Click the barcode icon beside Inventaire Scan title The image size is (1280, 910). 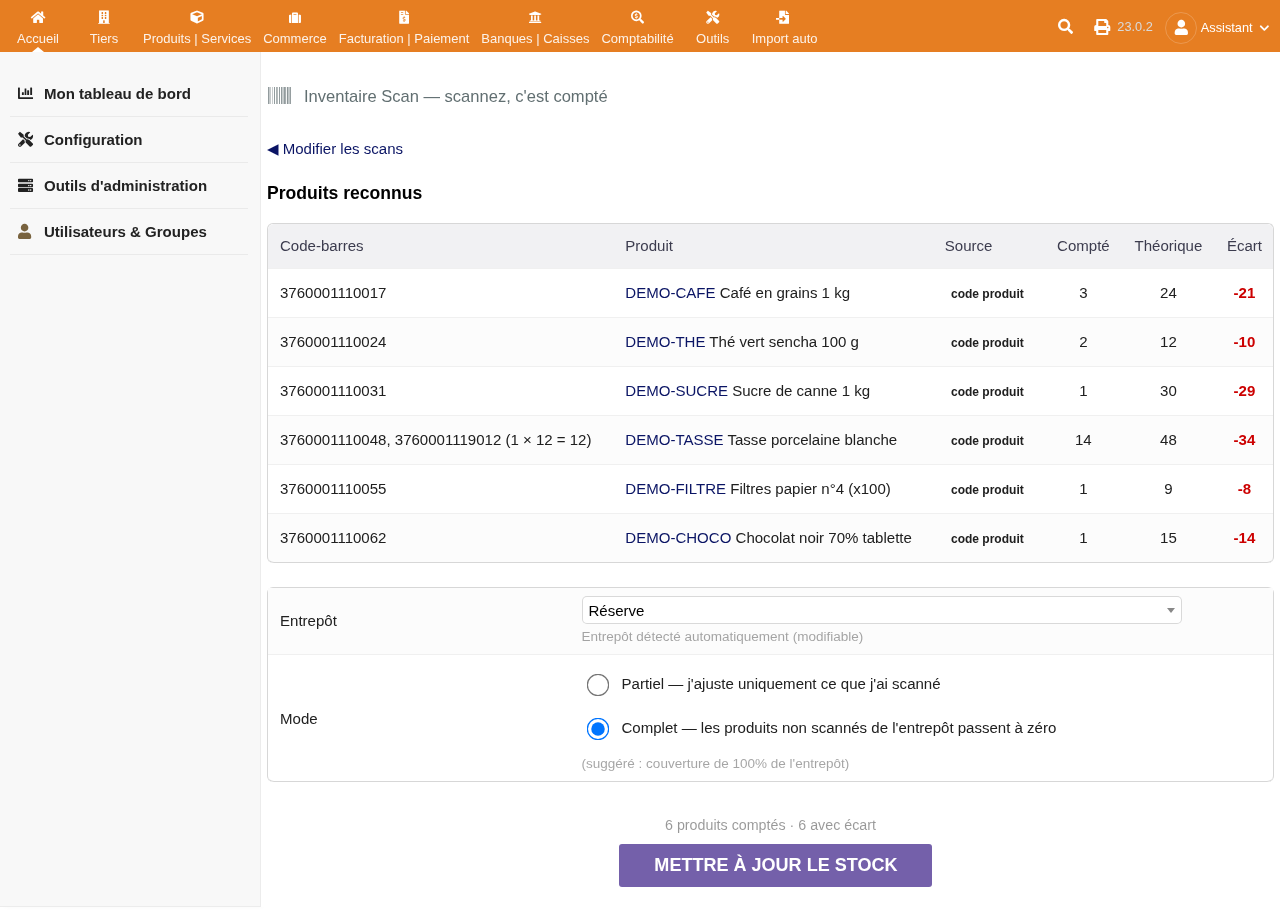(279, 96)
